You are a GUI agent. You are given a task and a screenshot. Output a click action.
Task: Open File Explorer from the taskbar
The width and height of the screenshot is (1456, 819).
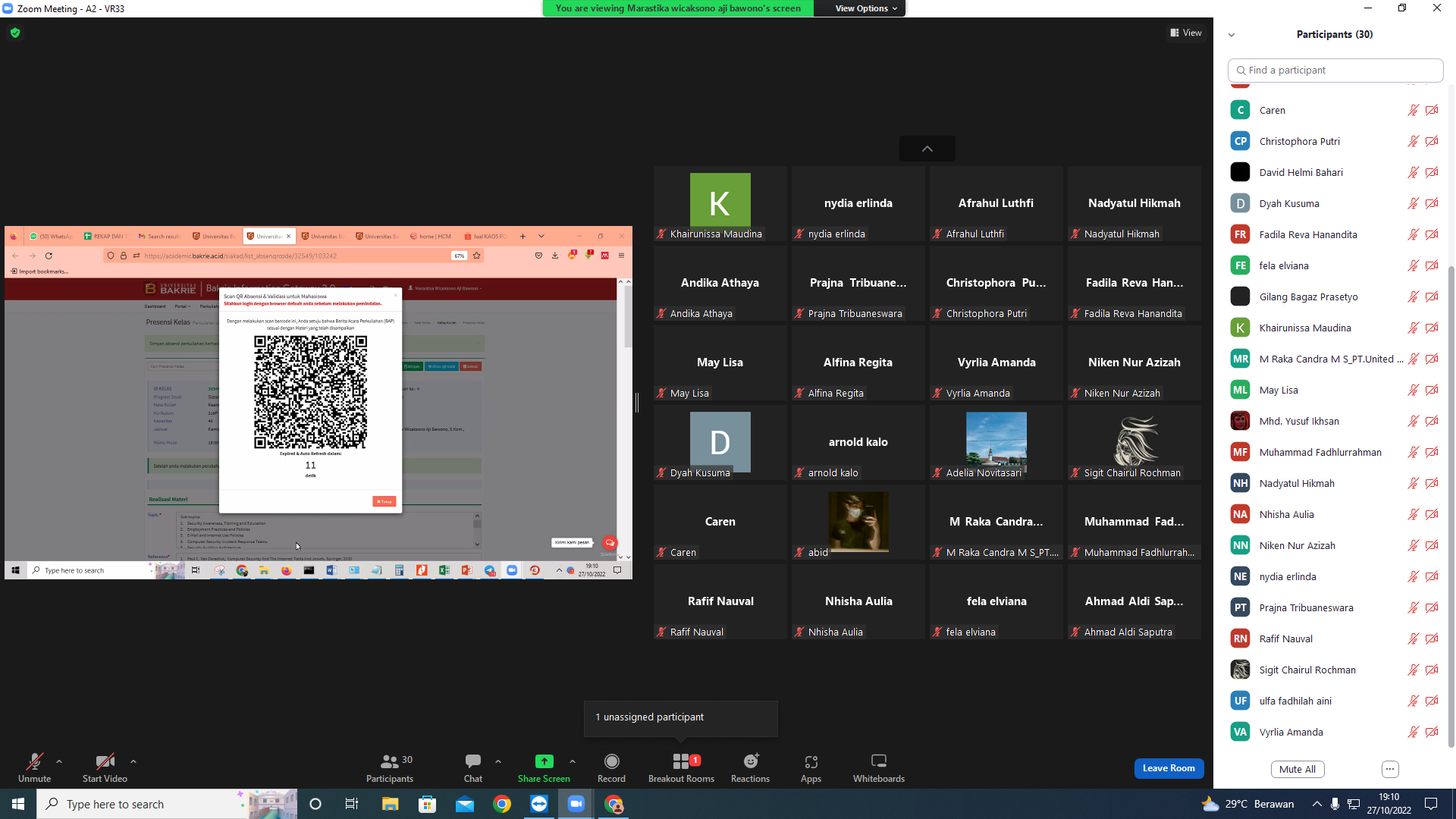(x=390, y=804)
